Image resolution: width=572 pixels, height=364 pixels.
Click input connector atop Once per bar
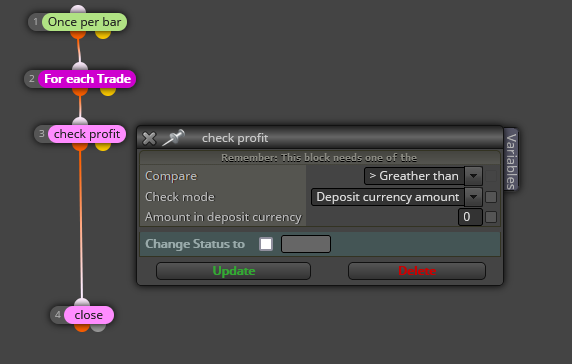click(78, 9)
